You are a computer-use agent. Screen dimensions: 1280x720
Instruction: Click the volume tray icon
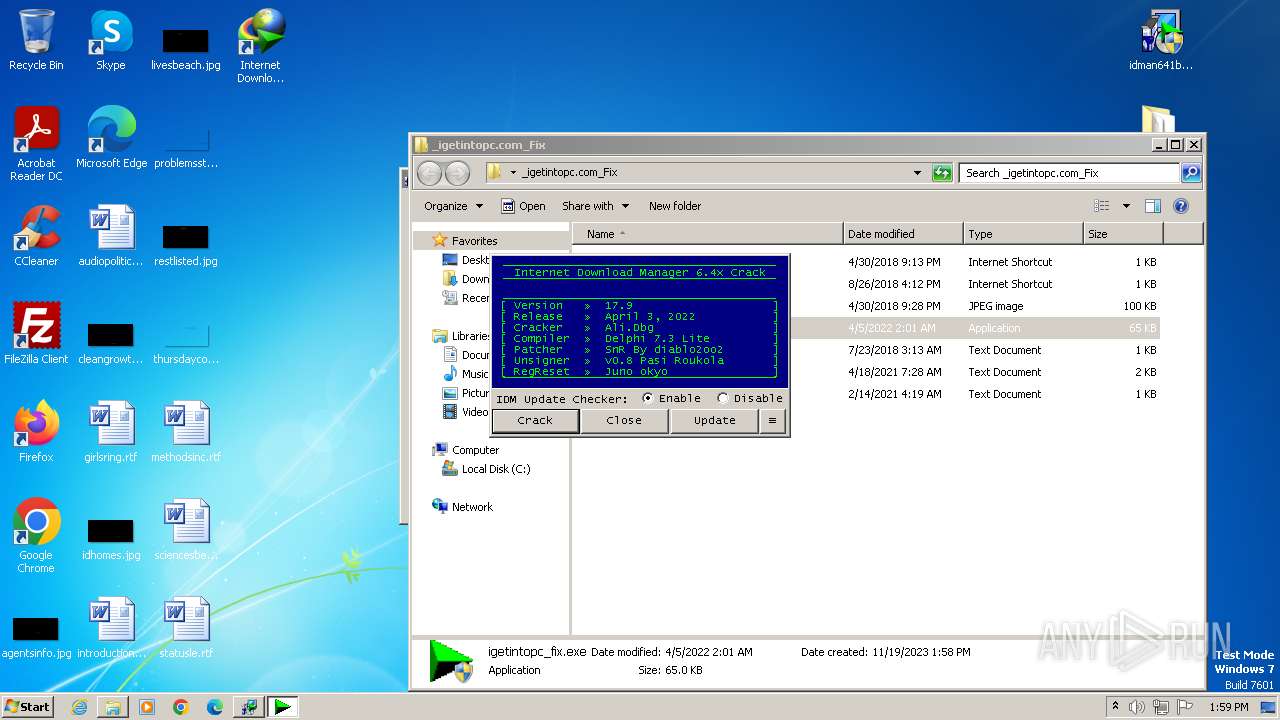pos(1137,707)
